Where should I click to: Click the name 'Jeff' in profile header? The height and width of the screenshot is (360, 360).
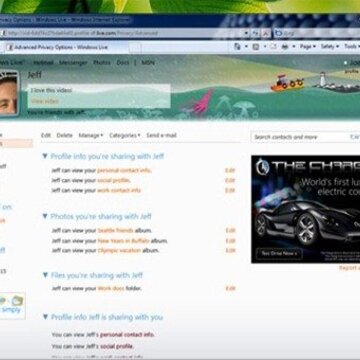click(x=34, y=75)
